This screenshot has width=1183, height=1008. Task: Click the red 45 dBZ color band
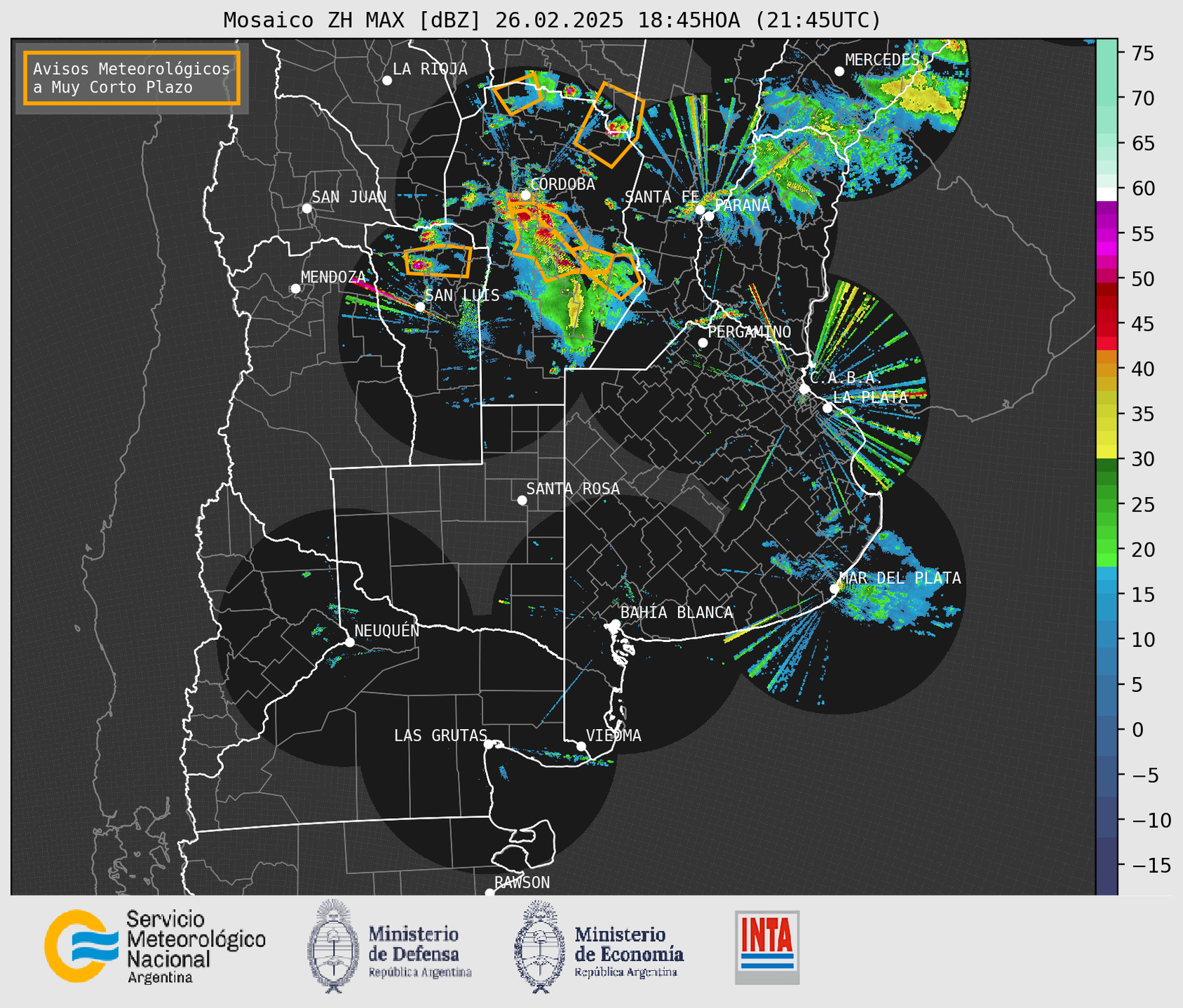(x=1106, y=324)
